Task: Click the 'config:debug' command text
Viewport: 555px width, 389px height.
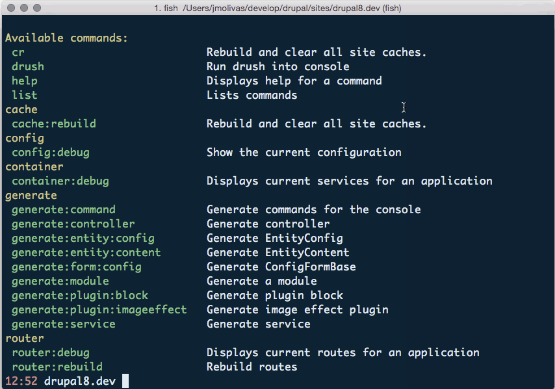Action: point(51,153)
